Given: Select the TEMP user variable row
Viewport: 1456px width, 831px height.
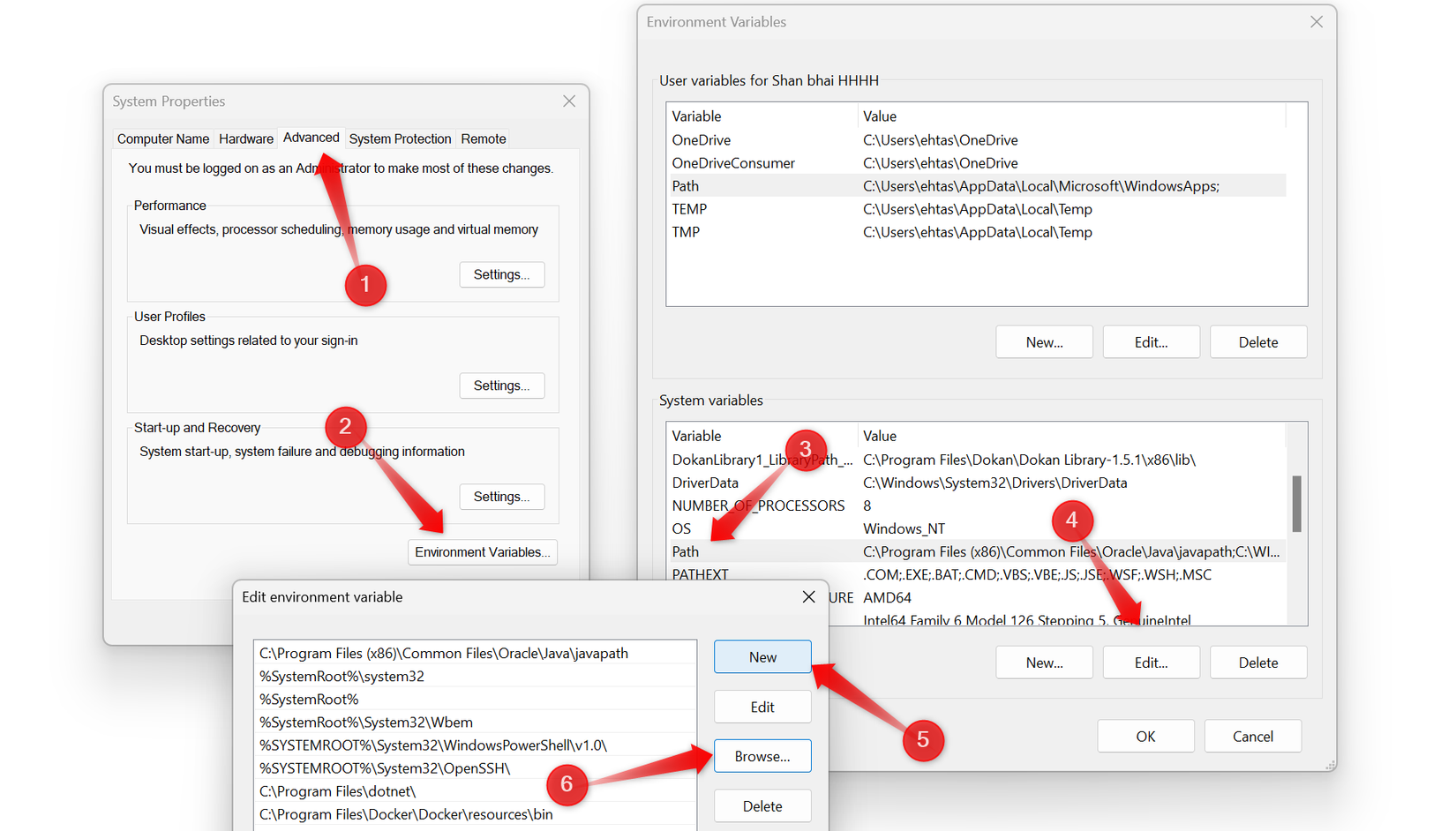Looking at the screenshot, I should [794, 209].
